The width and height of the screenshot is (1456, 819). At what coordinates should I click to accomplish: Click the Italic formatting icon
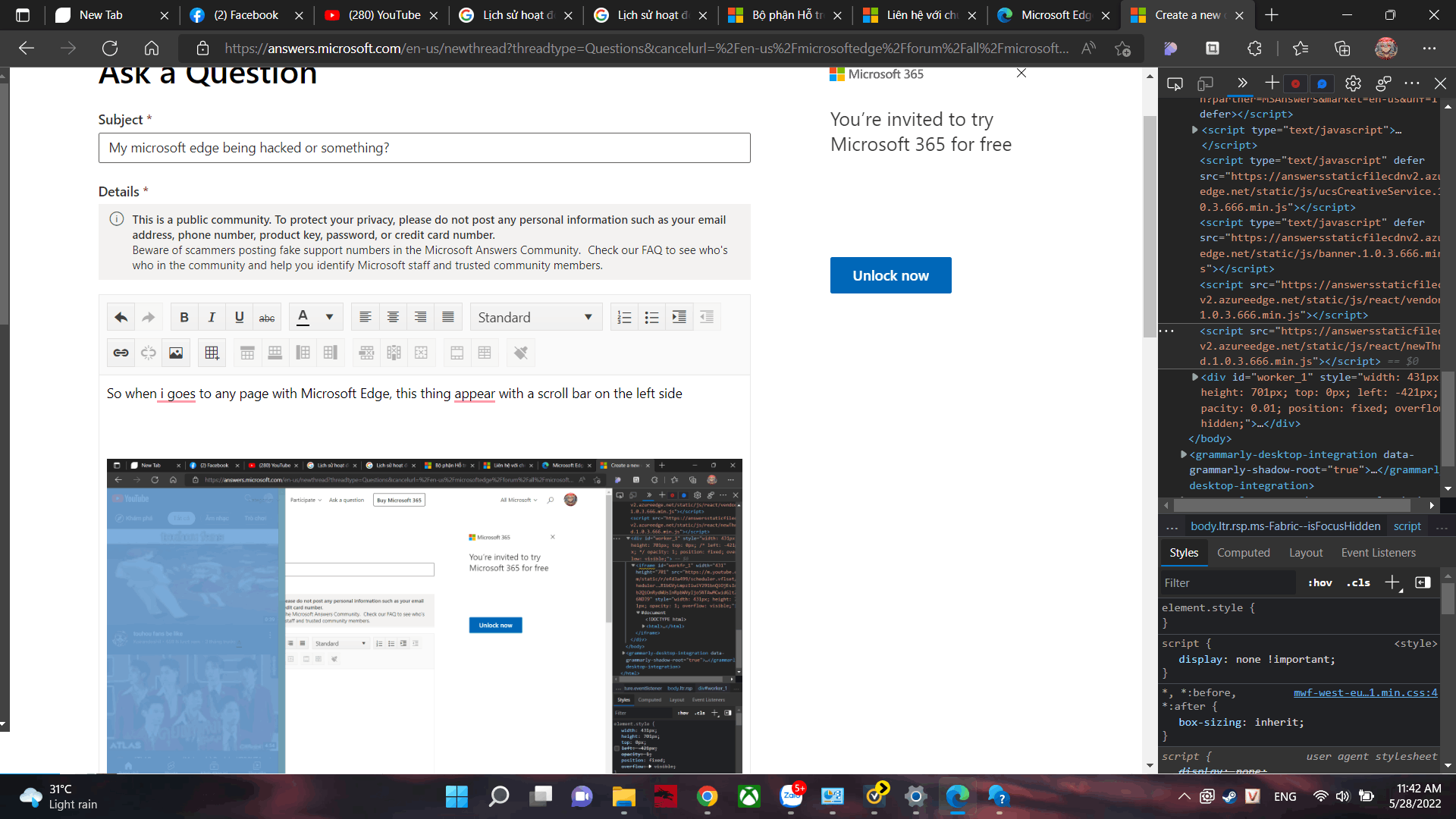212,317
